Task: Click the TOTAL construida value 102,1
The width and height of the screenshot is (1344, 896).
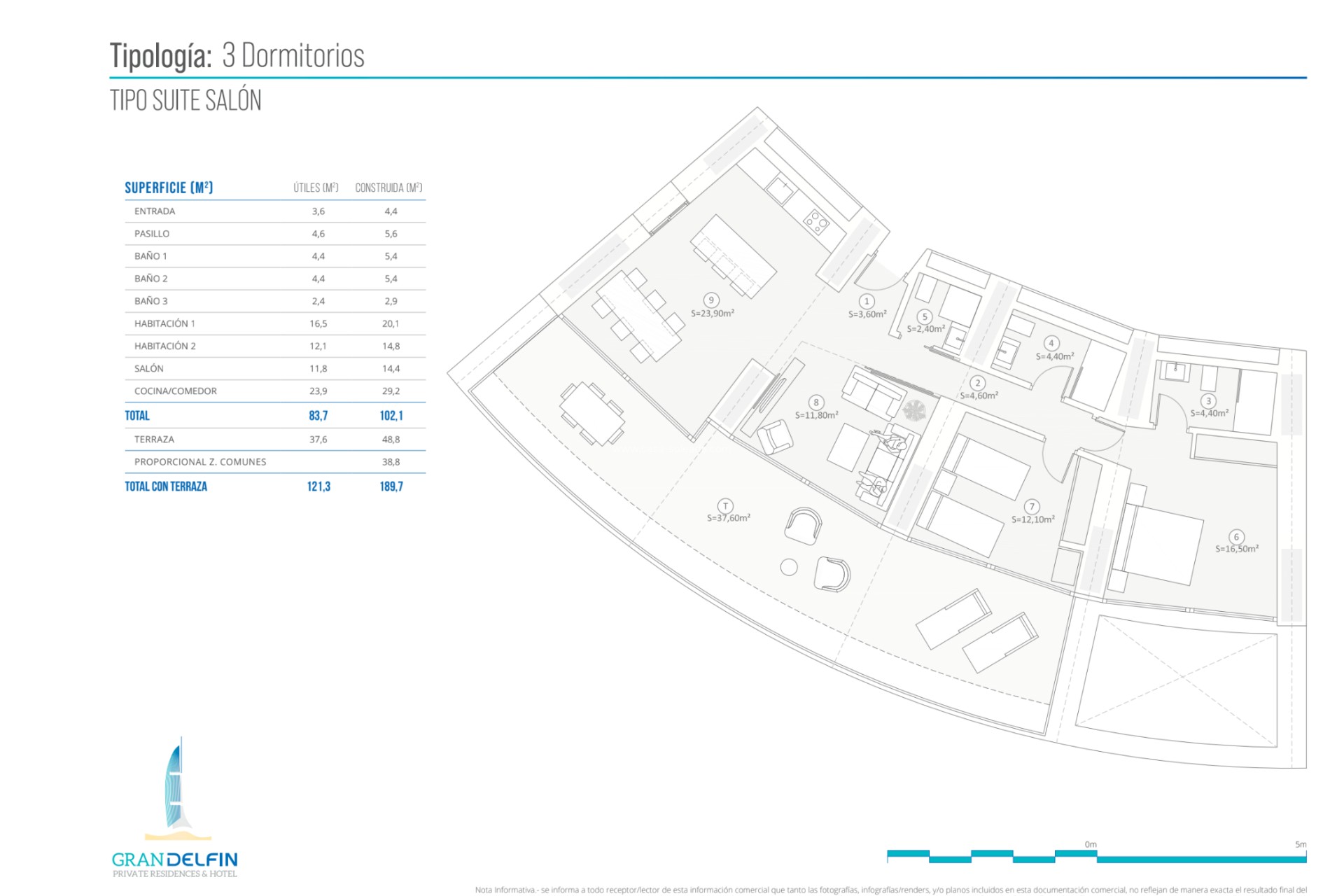Action: (391, 415)
